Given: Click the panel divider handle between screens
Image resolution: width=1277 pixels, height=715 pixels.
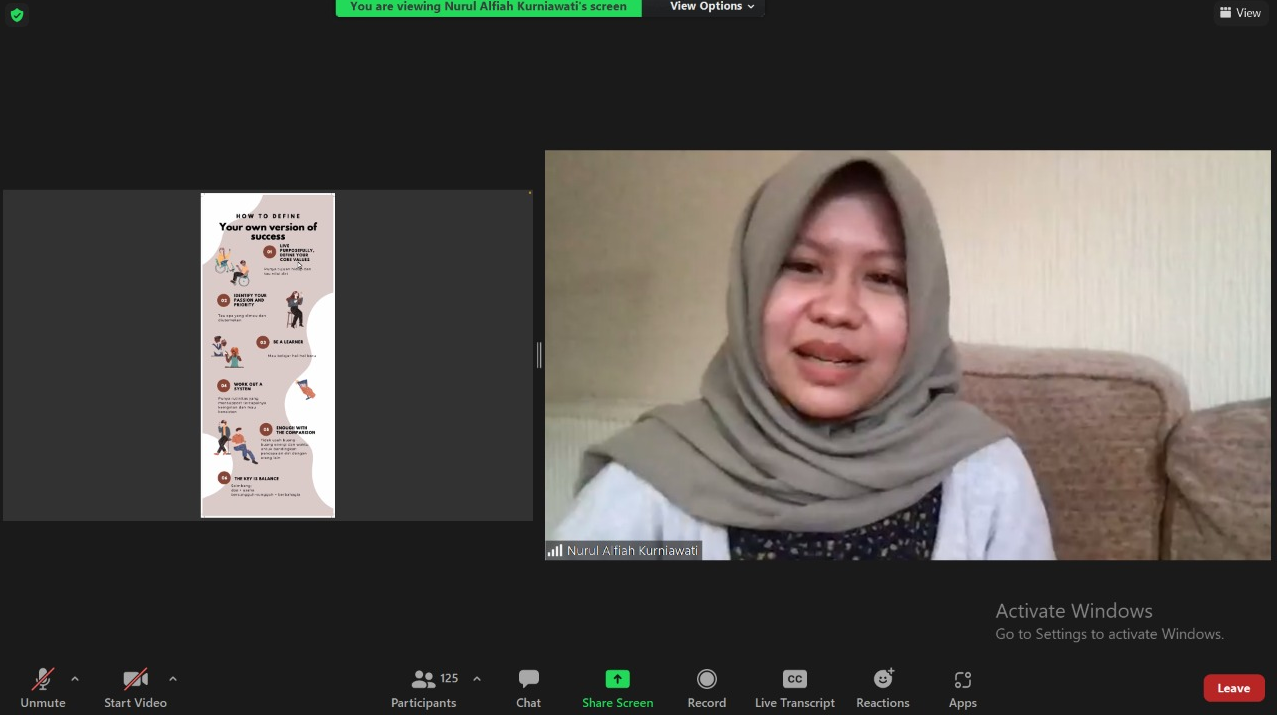Looking at the screenshot, I should (x=539, y=355).
